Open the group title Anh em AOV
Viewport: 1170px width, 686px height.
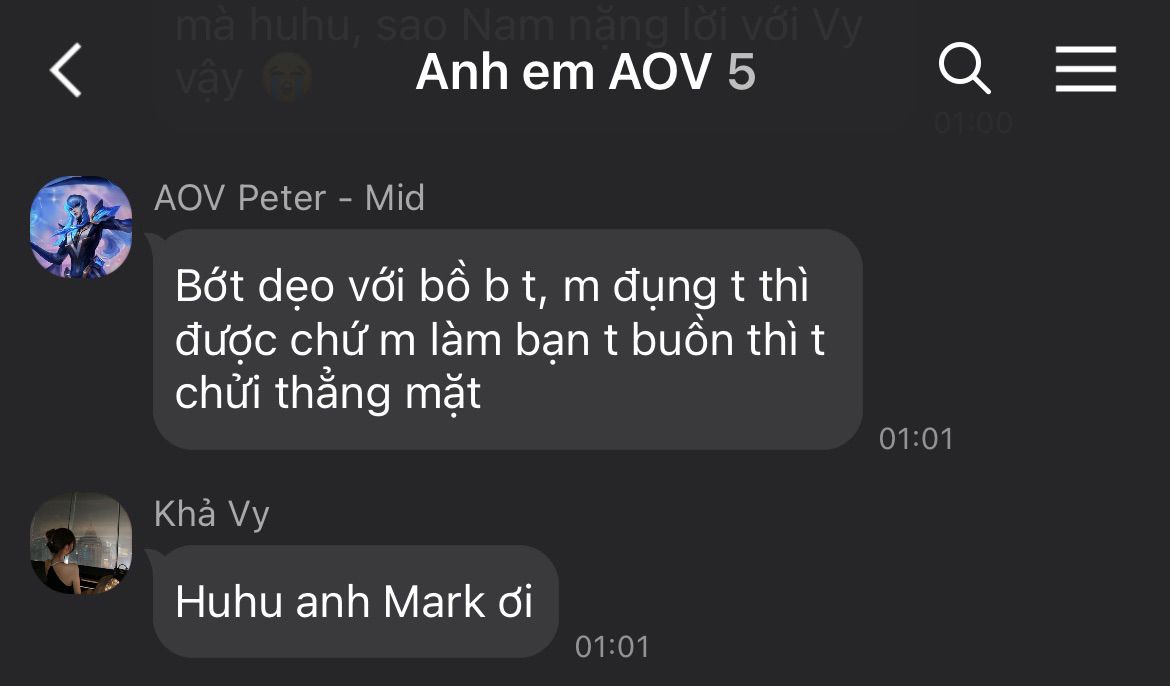click(x=563, y=72)
